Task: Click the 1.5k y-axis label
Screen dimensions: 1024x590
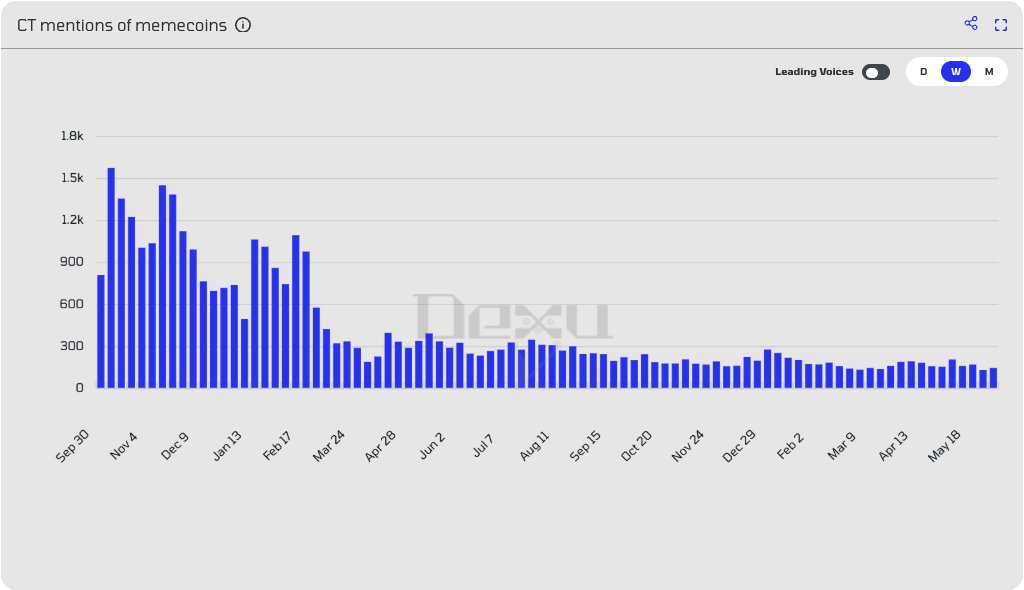Action: [72, 178]
